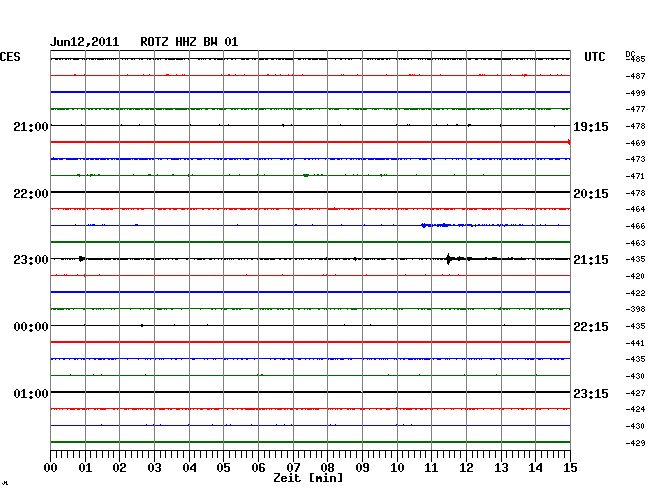Click the DC offset value -464
This screenshot has height=494, width=650.
click(635, 209)
